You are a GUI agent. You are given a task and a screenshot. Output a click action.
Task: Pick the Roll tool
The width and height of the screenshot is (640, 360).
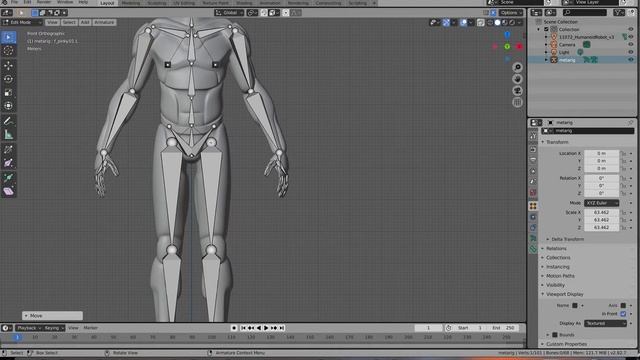[x=8, y=149]
